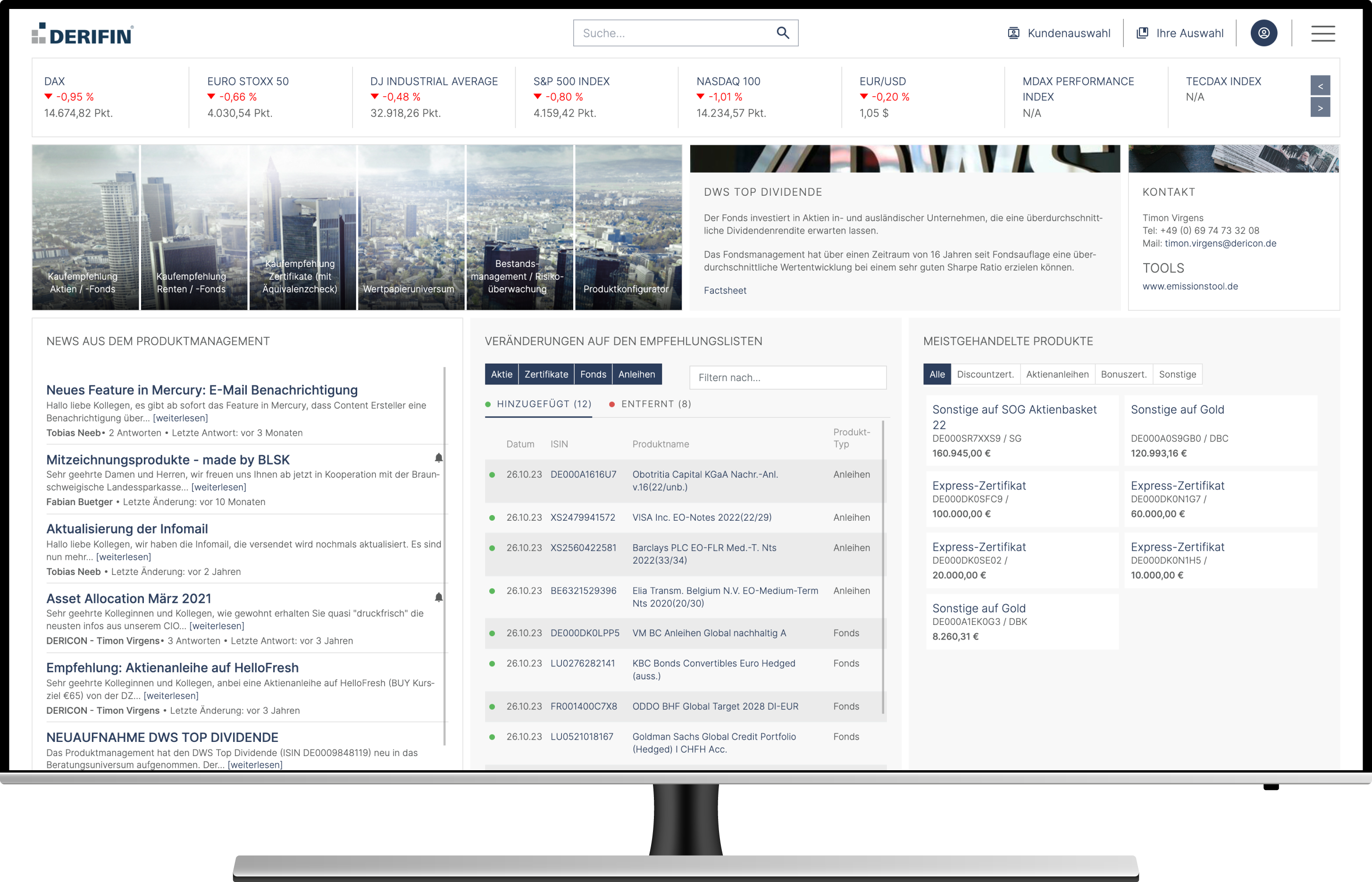Focus the Filtern nach input field
This screenshot has height=882, width=1372.
click(x=788, y=377)
